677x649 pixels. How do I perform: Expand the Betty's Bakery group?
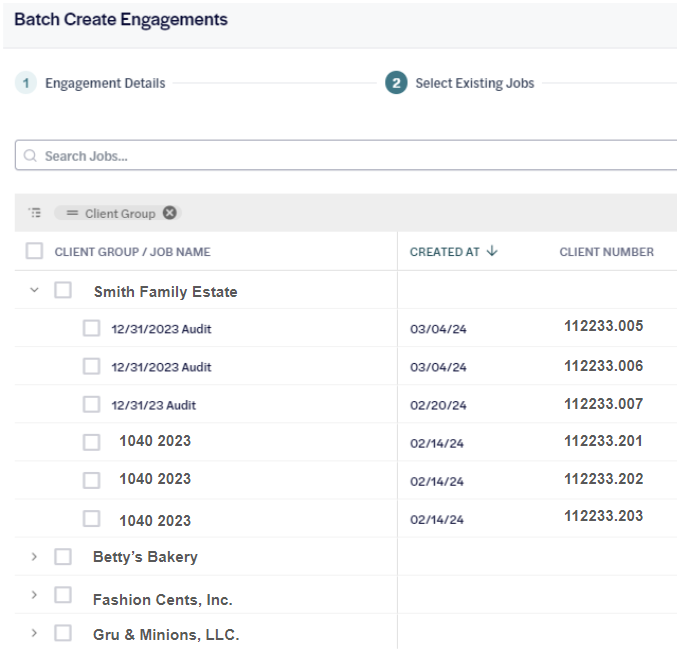[34, 557]
